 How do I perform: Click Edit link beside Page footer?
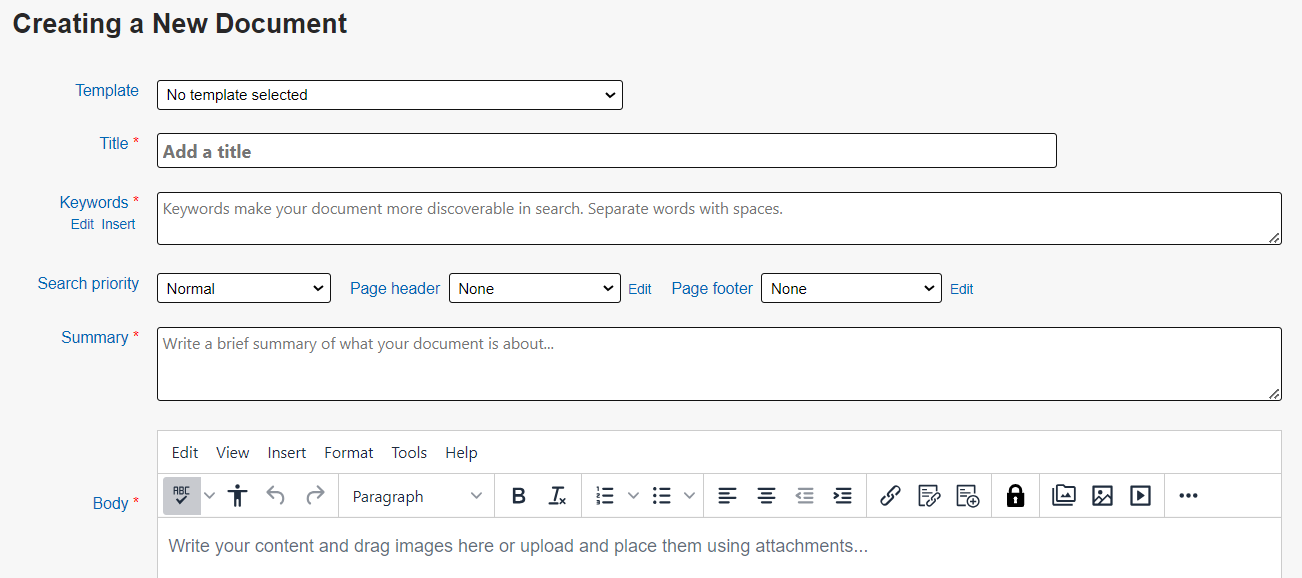(x=962, y=289)
